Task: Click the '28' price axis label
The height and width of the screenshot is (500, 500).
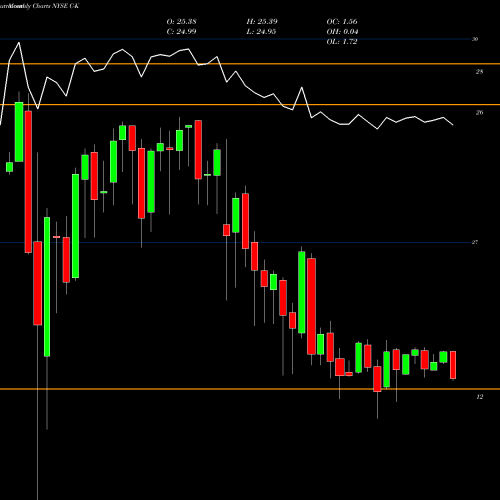Action: click(479, 72)
